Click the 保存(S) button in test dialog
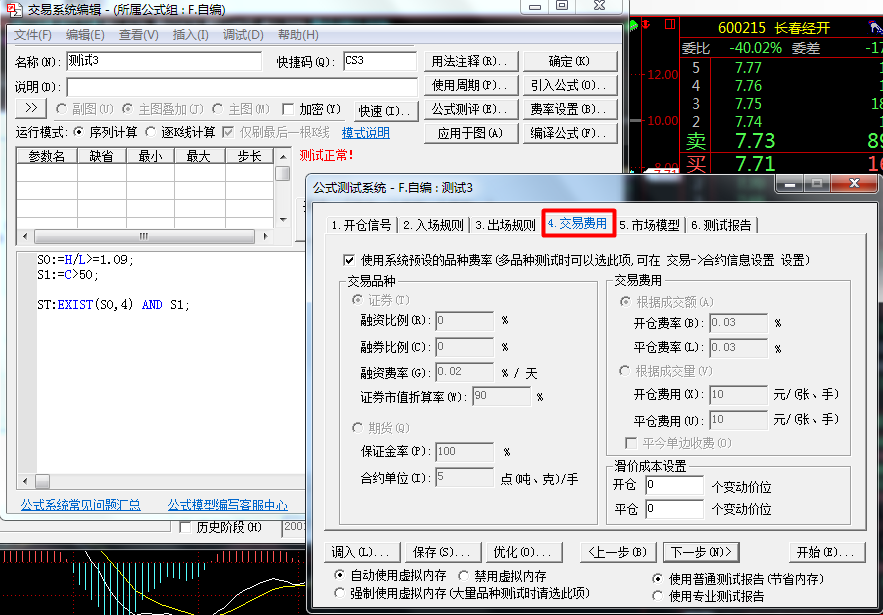The height and width of the screenshot is (615, 883). pos(443,552)
